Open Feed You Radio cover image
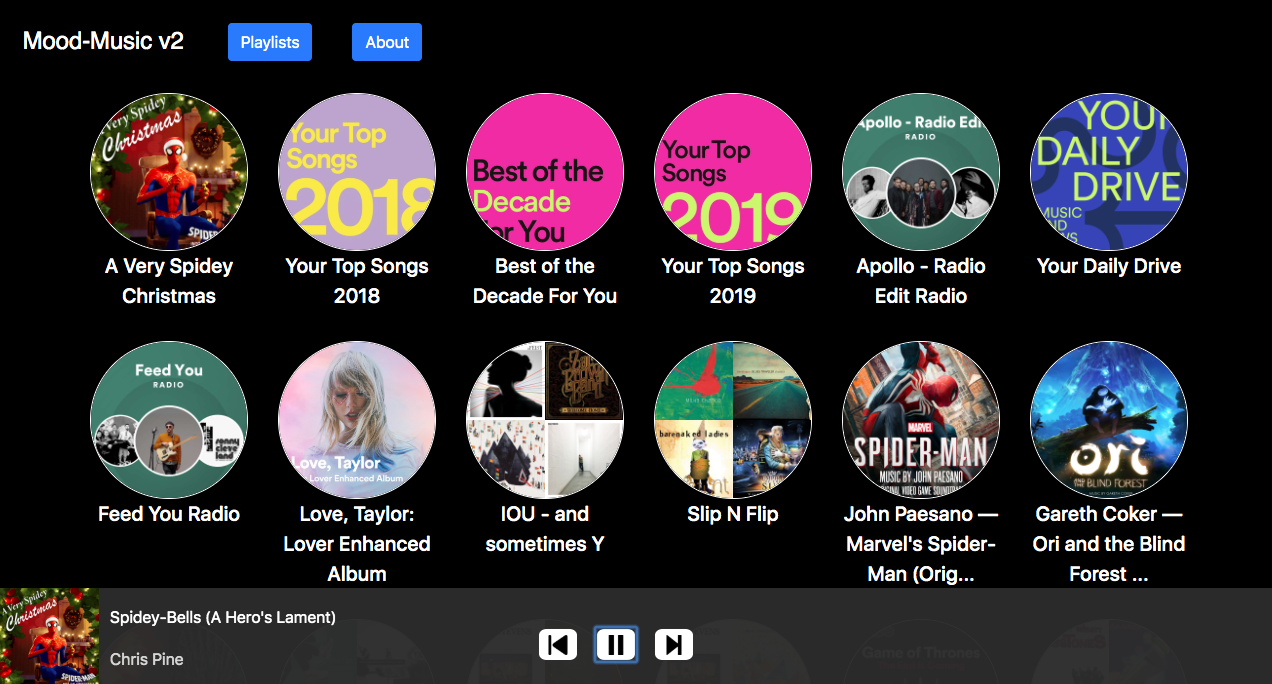 tap(169, 420)
